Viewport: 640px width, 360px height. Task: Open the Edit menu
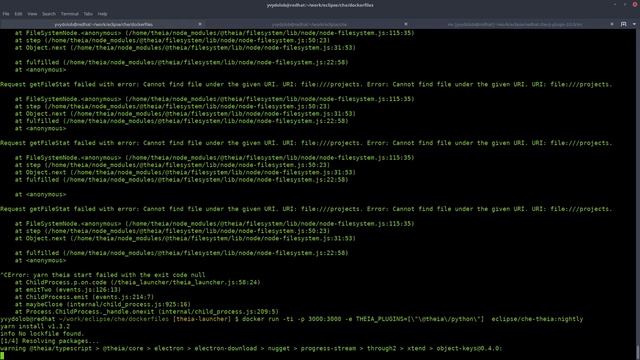point(18,14)
